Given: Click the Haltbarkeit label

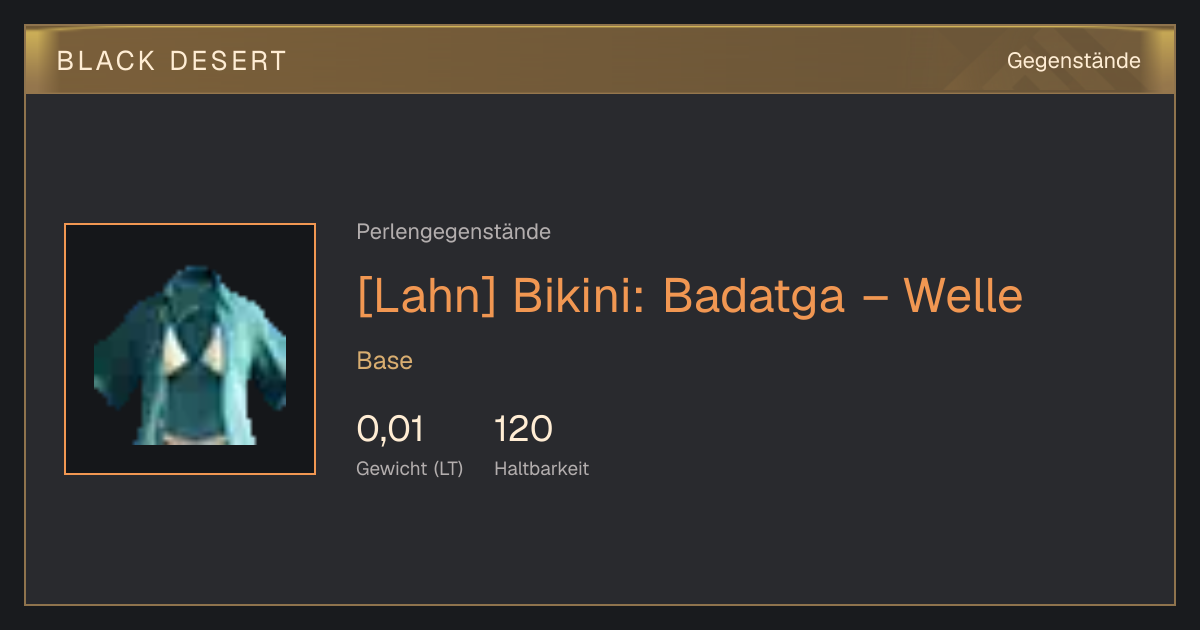Looking at the screenshot, I should (541, 468).
